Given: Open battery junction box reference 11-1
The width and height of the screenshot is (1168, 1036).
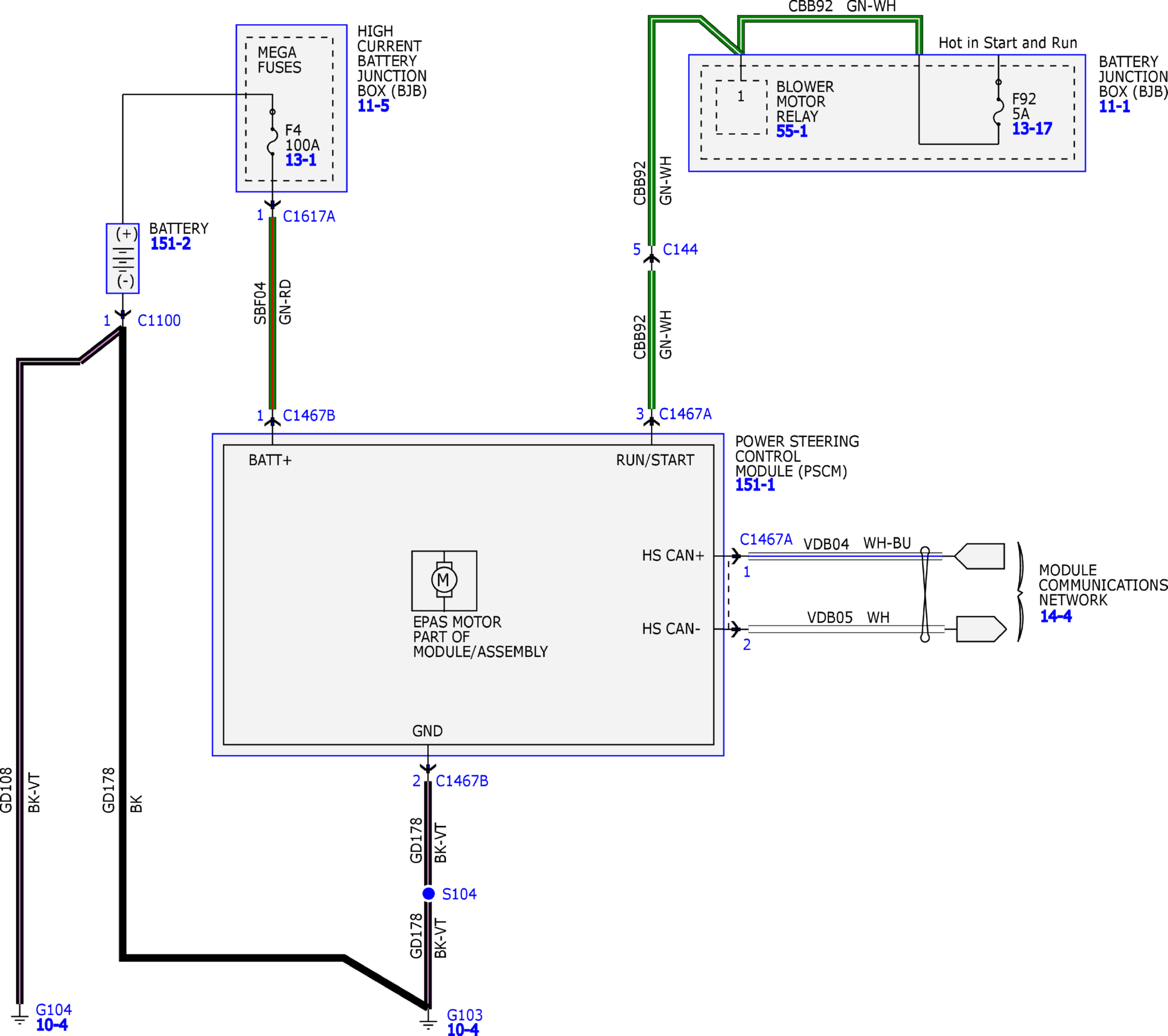Looking at the screenshot, I should (1114, 107).
